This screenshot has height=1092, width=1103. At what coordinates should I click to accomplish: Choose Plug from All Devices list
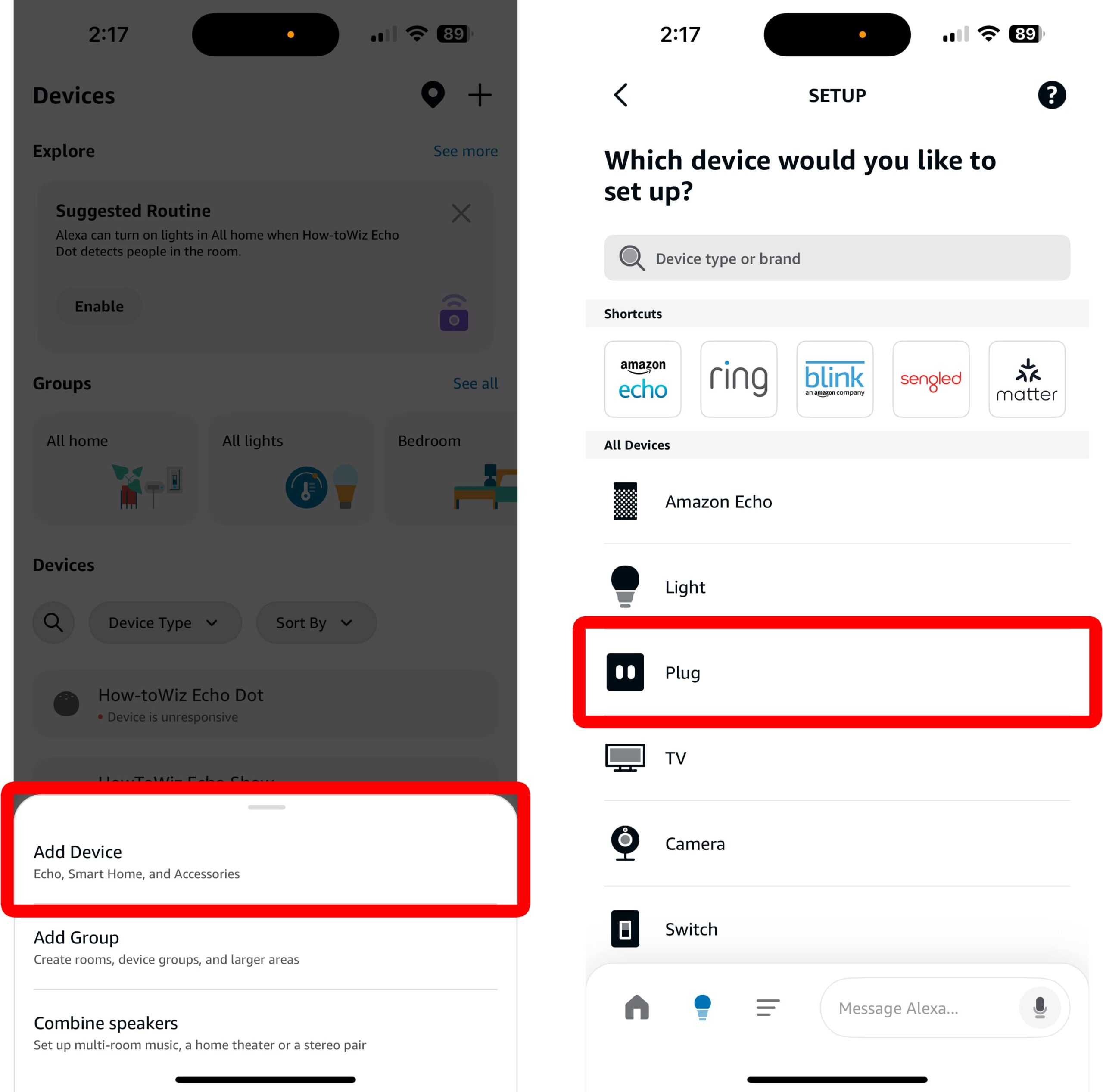pos(837,672)
